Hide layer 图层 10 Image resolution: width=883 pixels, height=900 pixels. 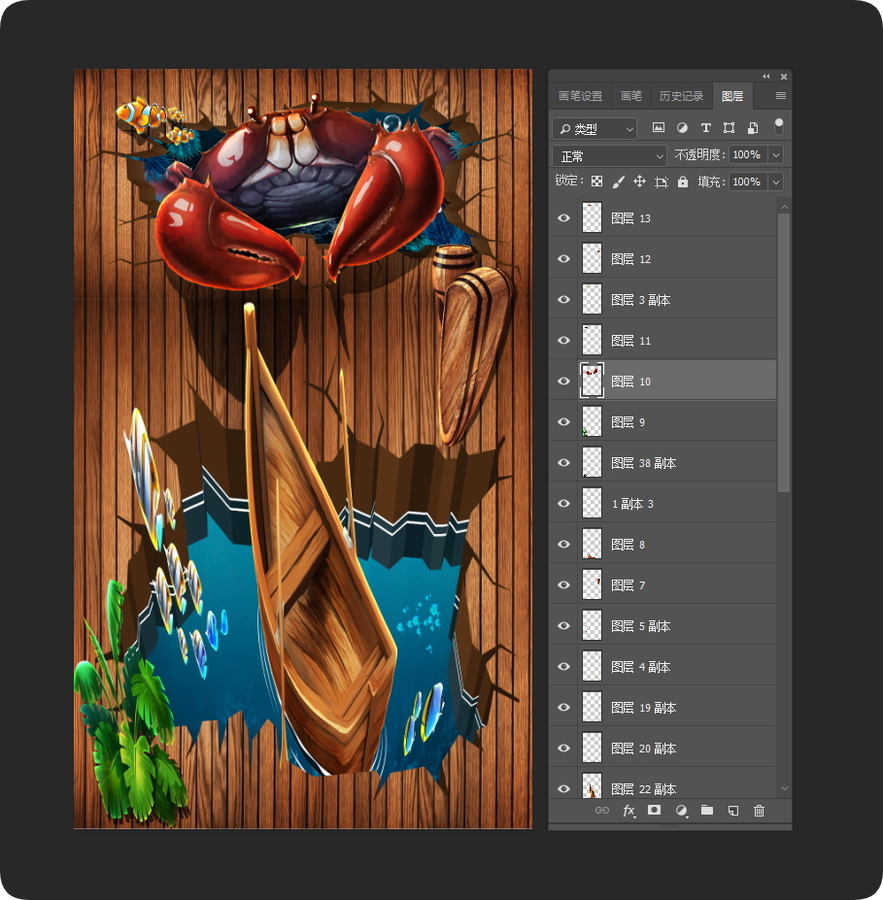click(x=564, y=381)
